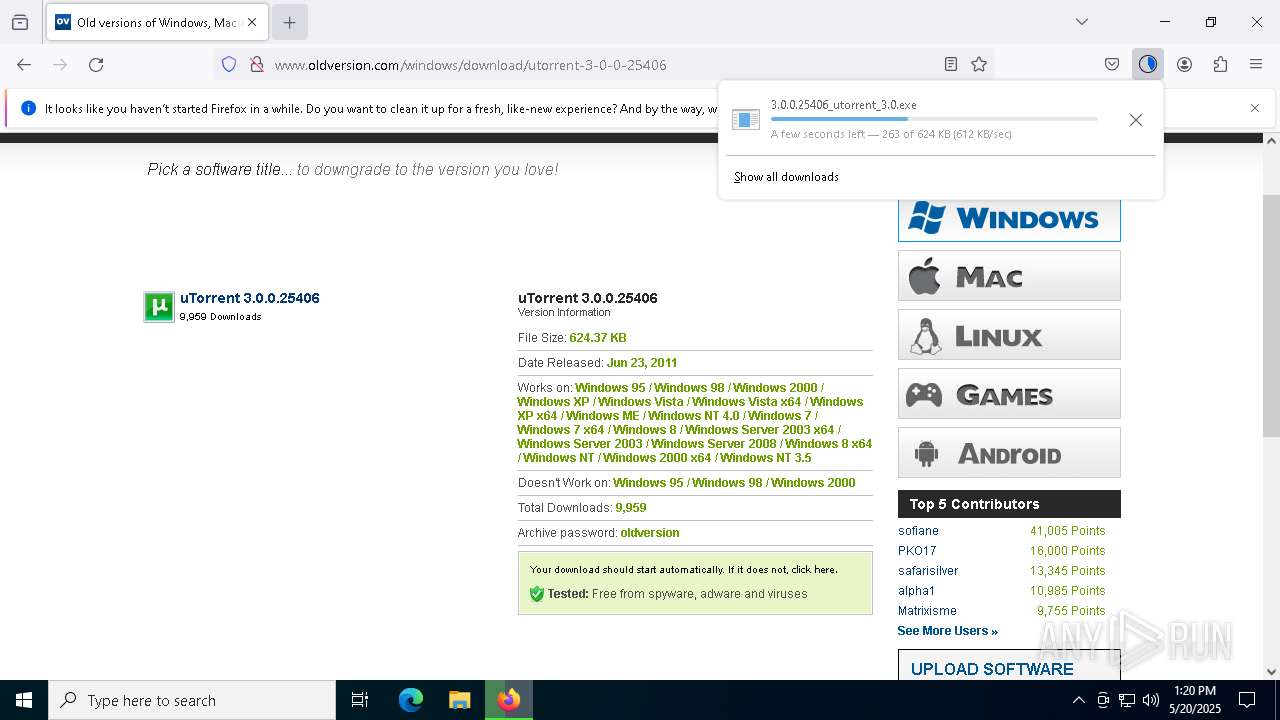Viewport: 1280px width, 720px height.
Task: Select the Android platform button
Action: click(x=1009, y=453)
